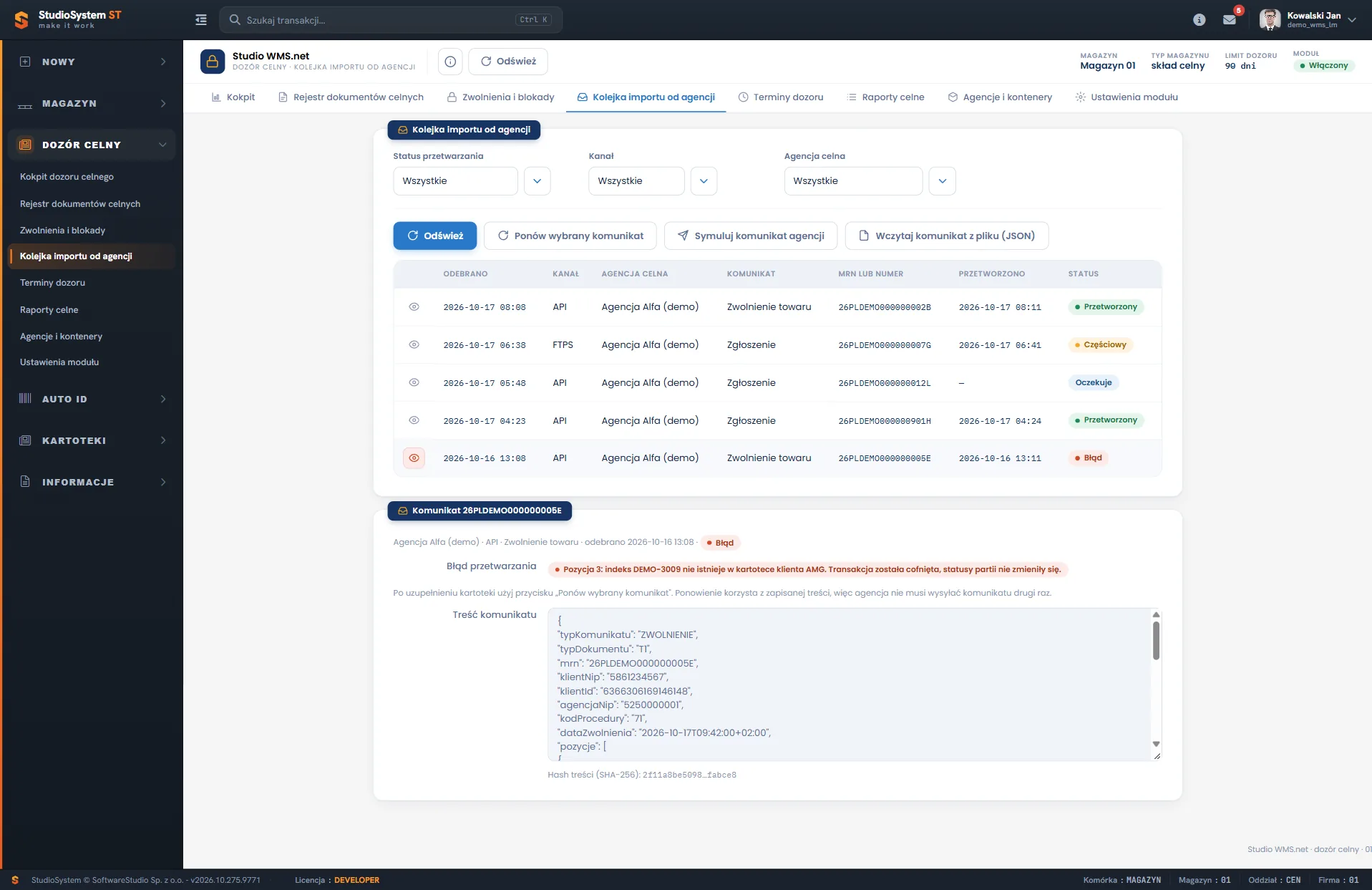Collapse the sidebar with the hamburger icon

point(201,20)
